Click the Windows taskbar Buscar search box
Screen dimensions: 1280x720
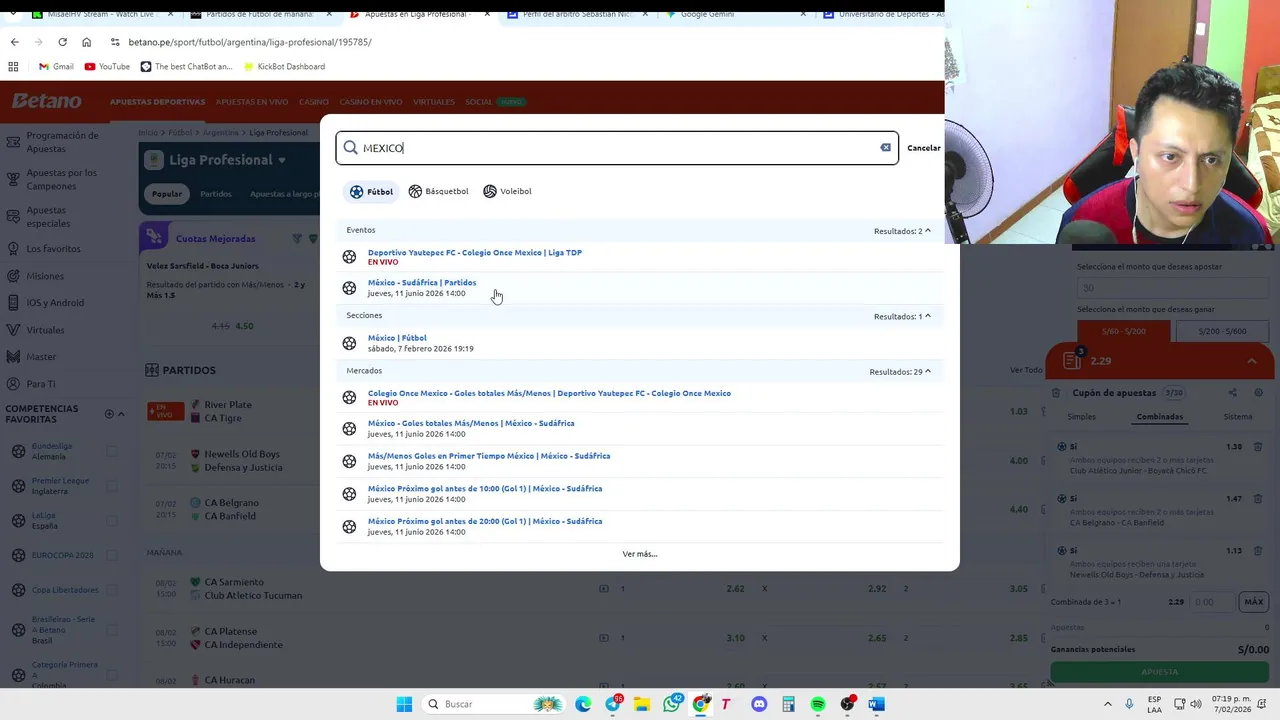[x=492, y=704]
